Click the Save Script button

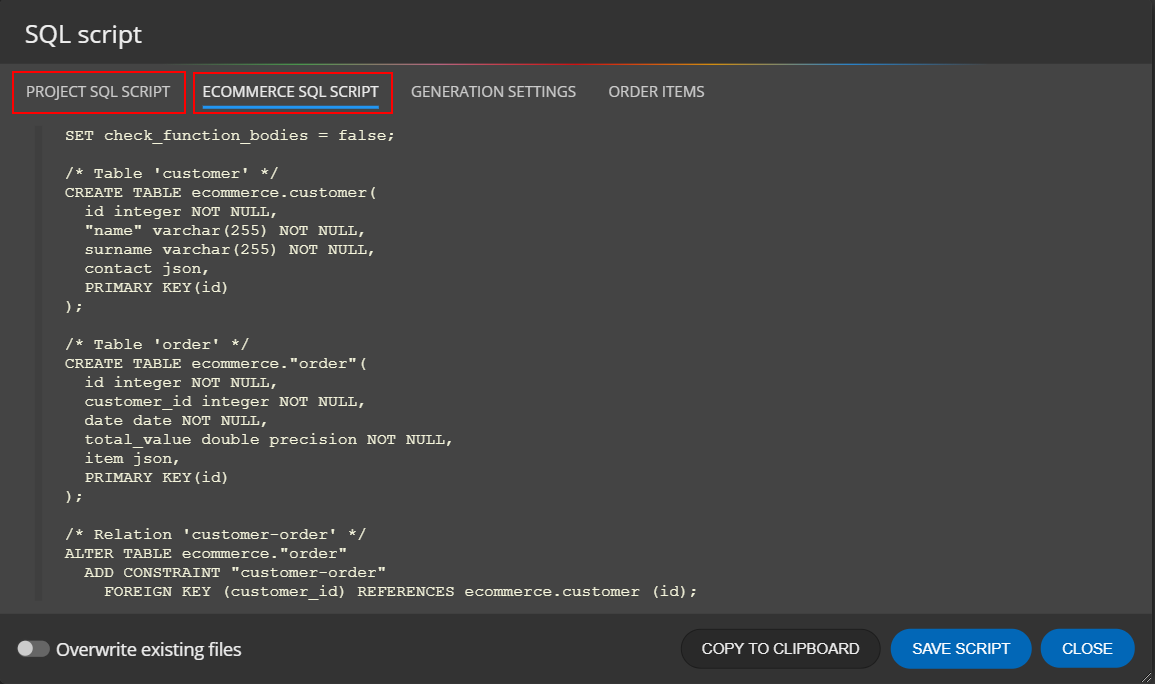click(x=960, y=648)
